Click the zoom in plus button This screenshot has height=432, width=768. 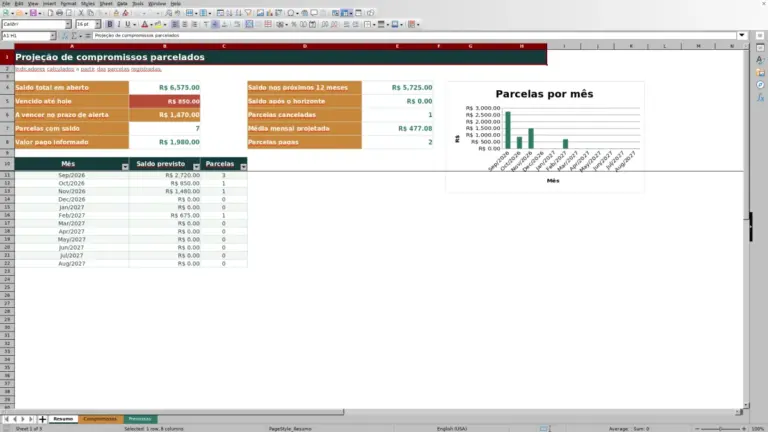coord(744,429)
